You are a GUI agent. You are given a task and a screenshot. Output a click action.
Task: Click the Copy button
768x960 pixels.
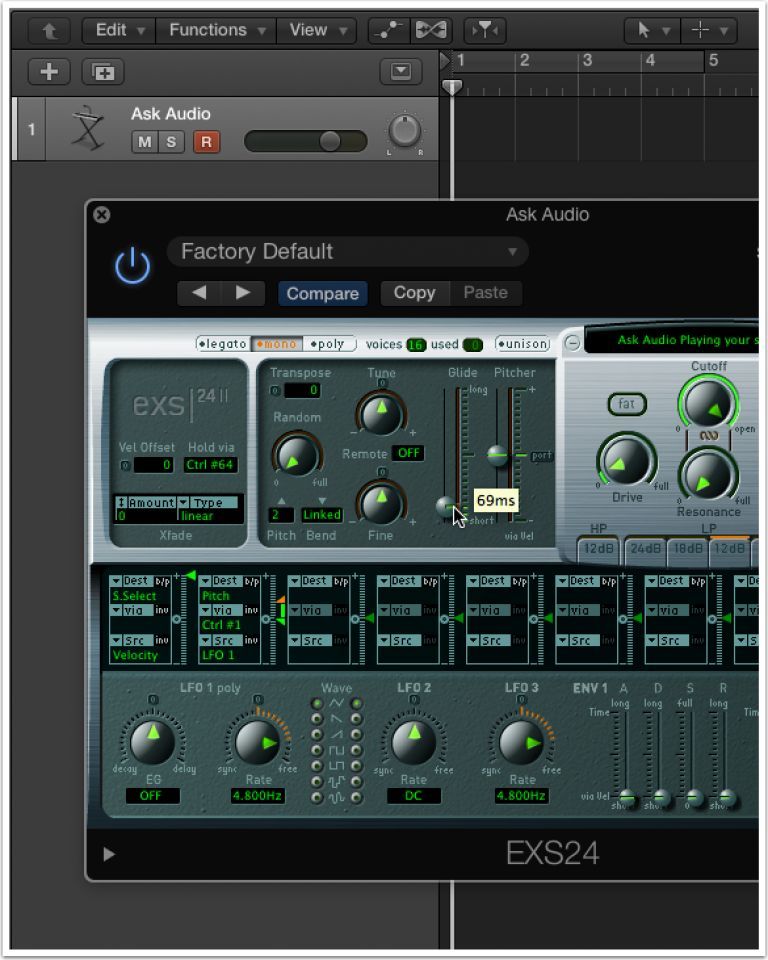pyautogui.click(x=415, y=293)
